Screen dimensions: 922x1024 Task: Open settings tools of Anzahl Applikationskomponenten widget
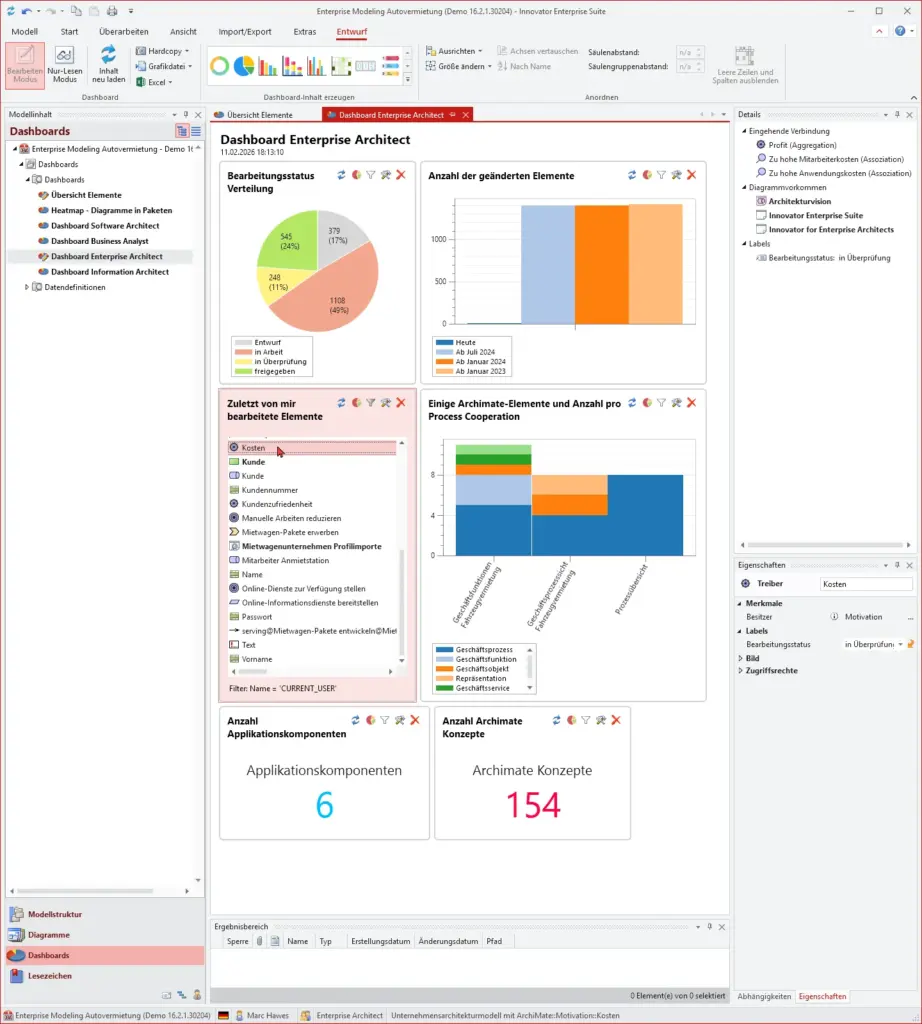400,720
